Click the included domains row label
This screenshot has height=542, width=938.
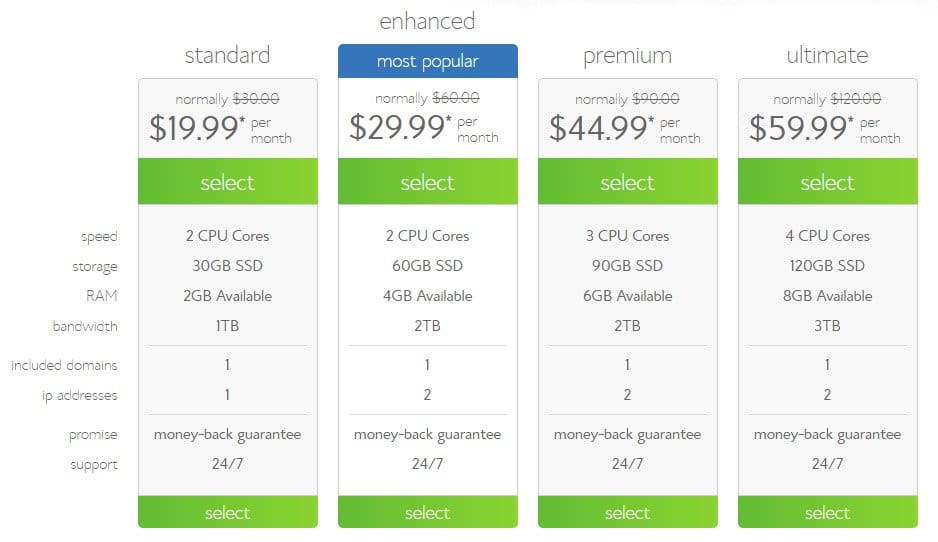(64, 365)
